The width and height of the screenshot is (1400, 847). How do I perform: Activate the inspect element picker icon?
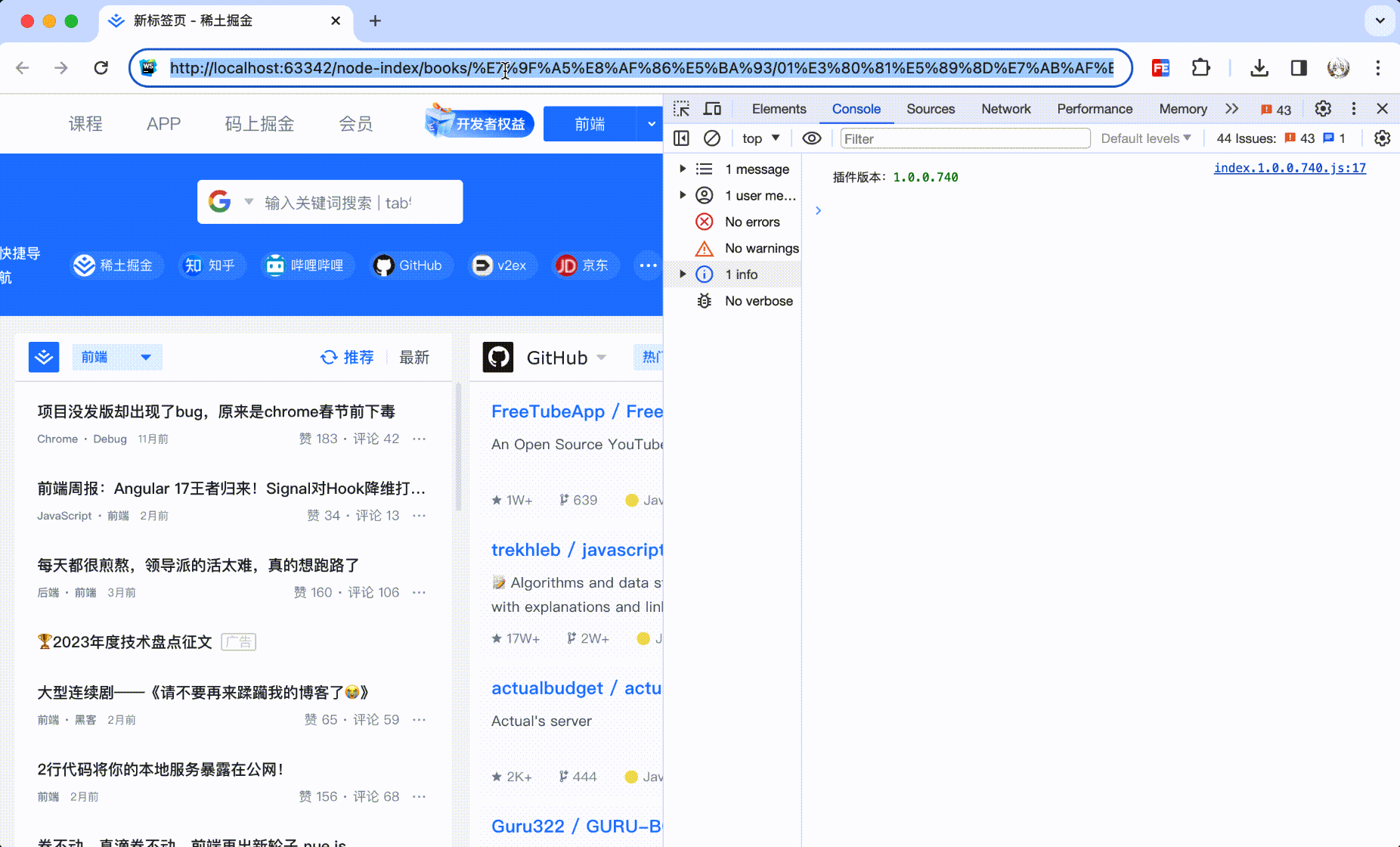coord(682,109)
